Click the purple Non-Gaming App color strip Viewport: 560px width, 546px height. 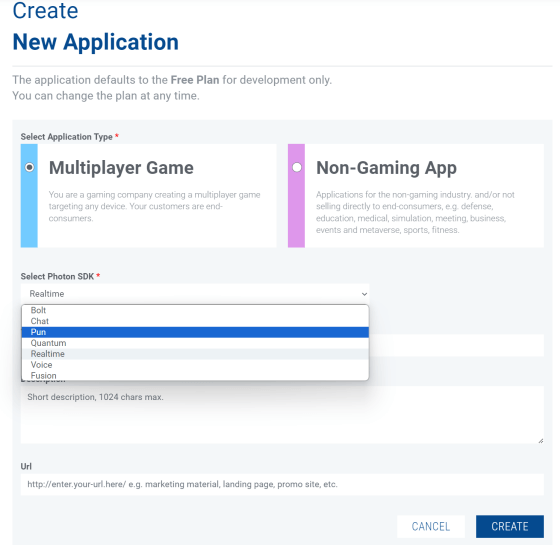296,196
